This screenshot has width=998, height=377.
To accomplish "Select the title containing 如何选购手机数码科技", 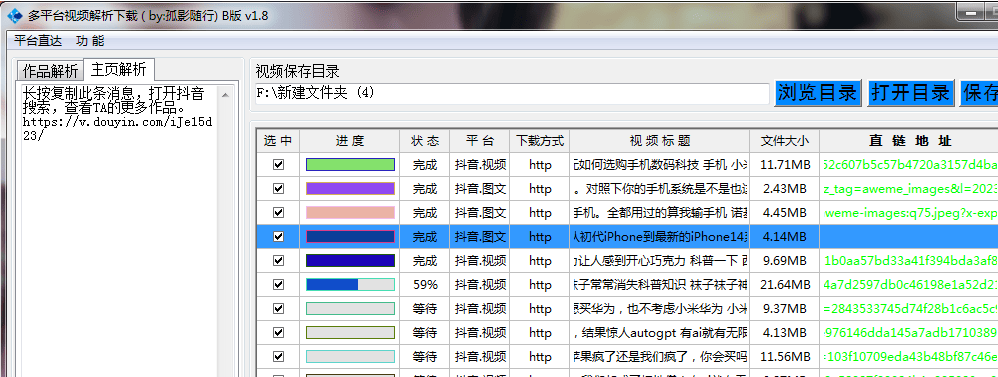I will pyautogui.click(x=660, y=165).
